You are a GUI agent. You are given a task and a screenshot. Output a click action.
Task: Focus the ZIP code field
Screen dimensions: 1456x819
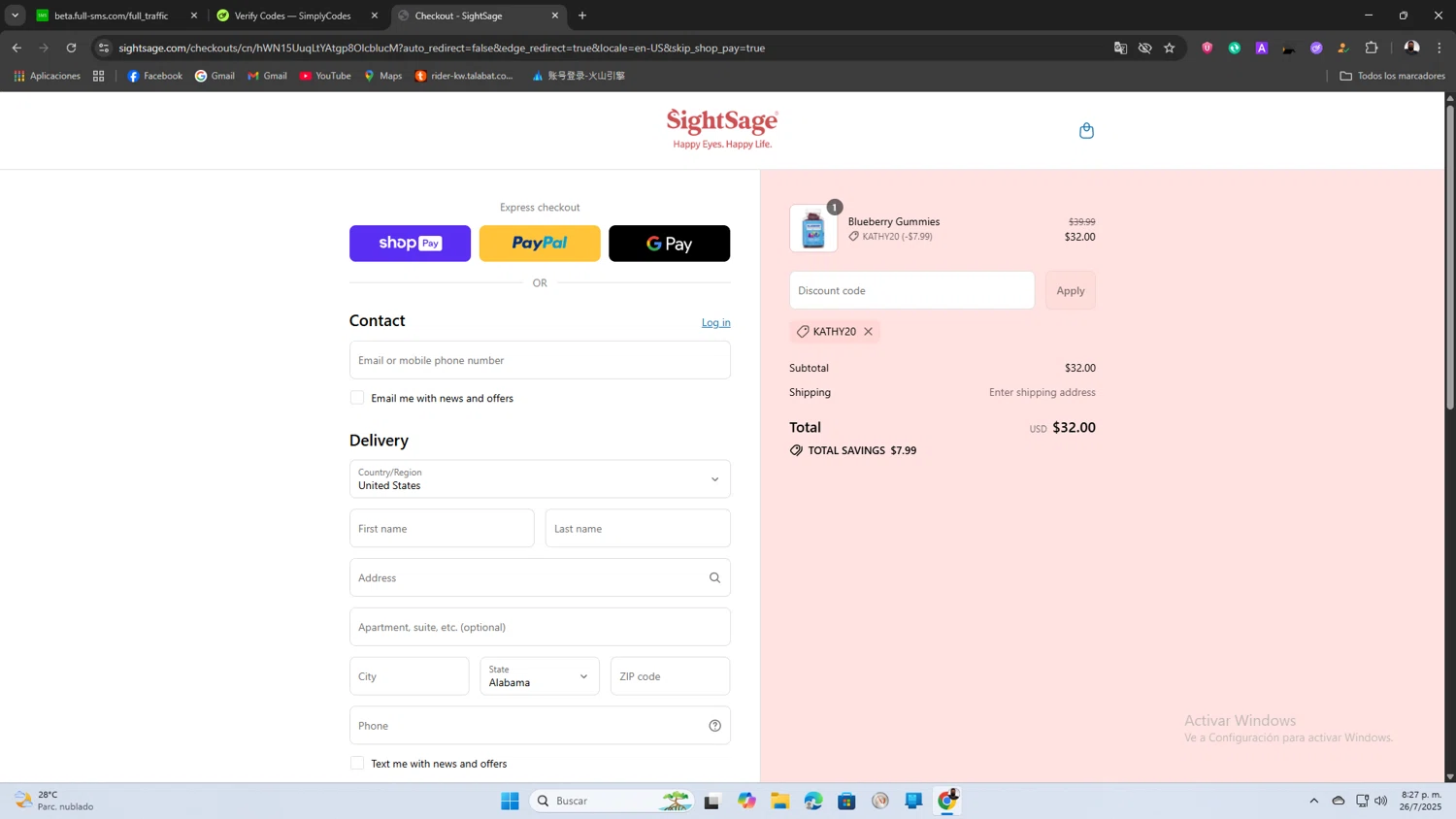[x=670, y=676]
